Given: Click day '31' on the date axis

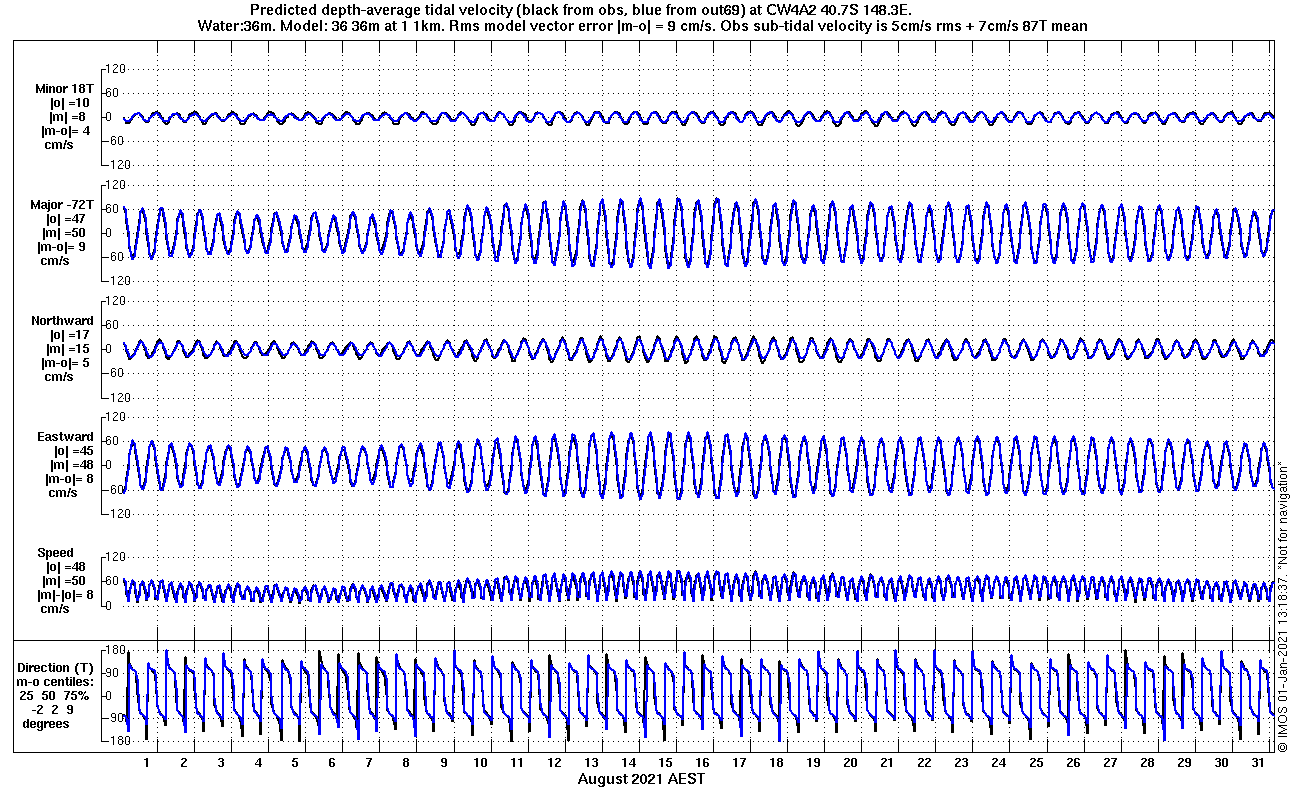Looking at the screenshot, I should point(1257,763).
